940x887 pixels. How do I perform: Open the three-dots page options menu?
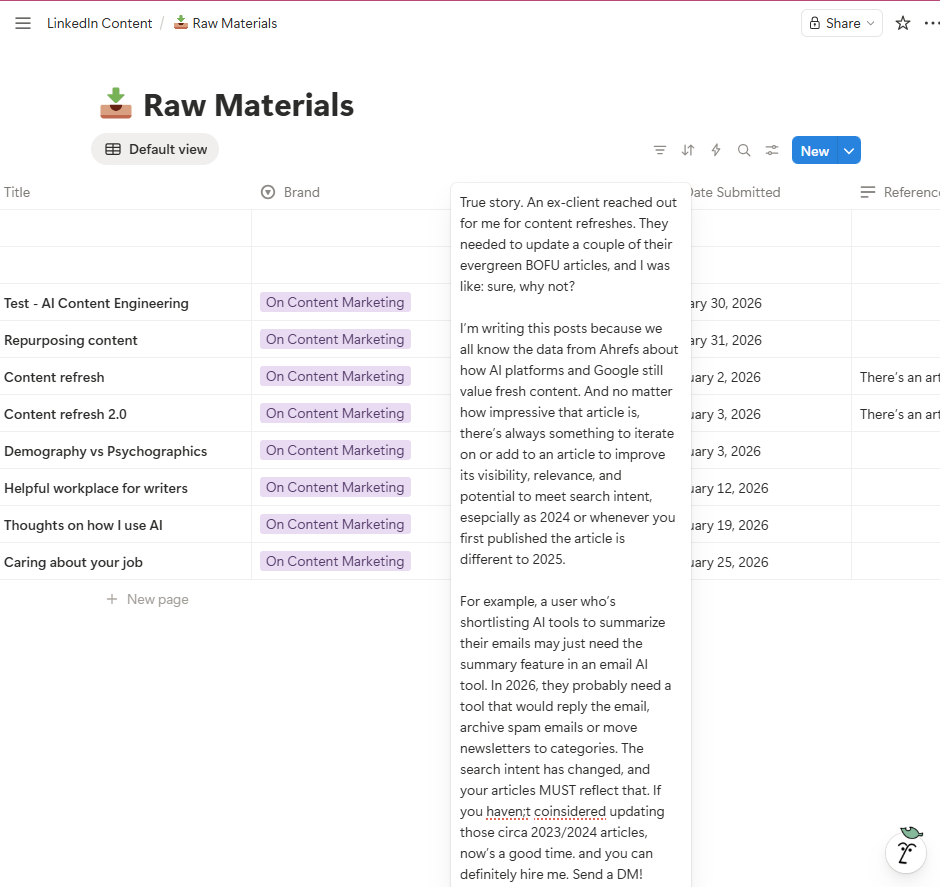click(x=931, y=23)
